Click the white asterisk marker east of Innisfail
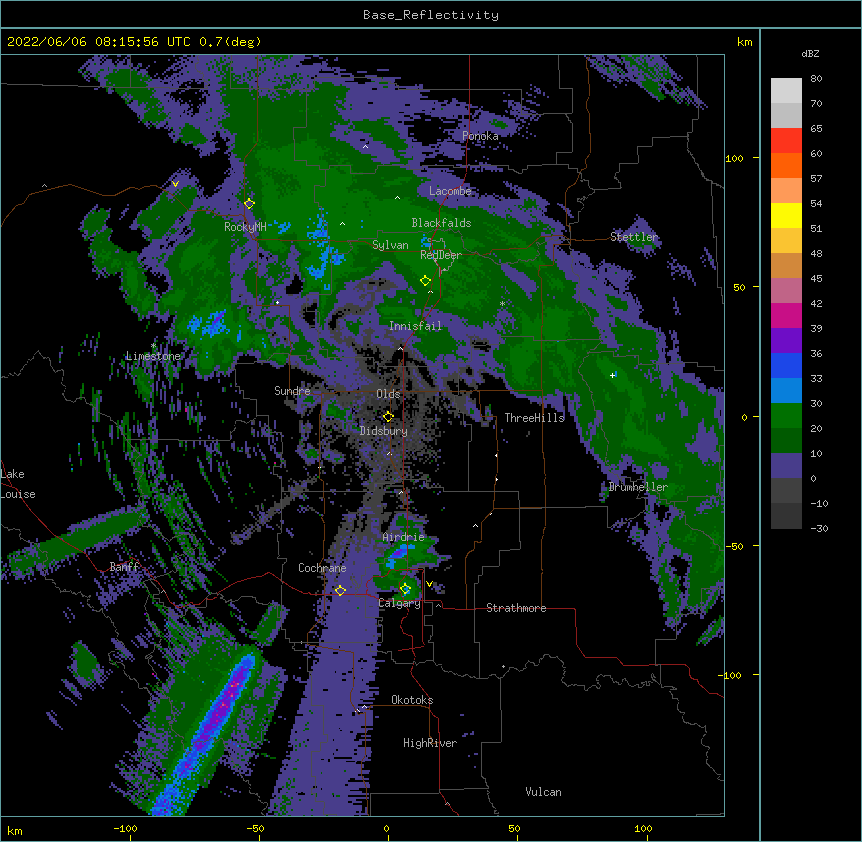This screenshot has height=842, width=862. [x=502, y=304]
